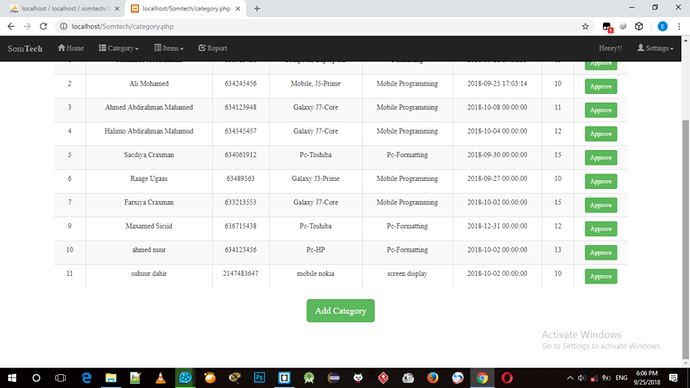This screenshot has height=388, width=690.
Task: Approve Ali Mohamed's request
Action: click(x=601, y=86)
